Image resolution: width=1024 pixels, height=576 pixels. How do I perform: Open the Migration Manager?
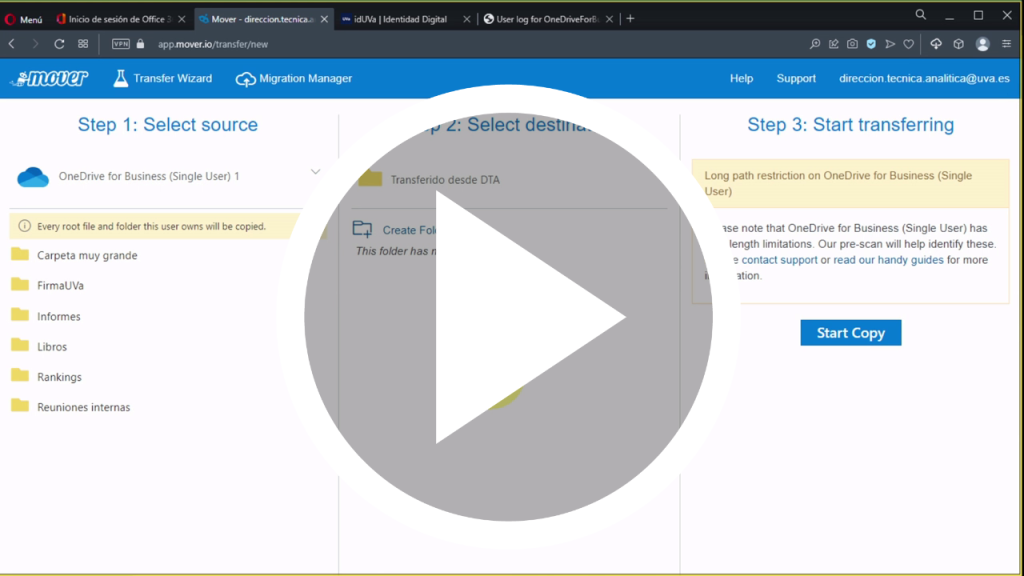coord(293,78)
